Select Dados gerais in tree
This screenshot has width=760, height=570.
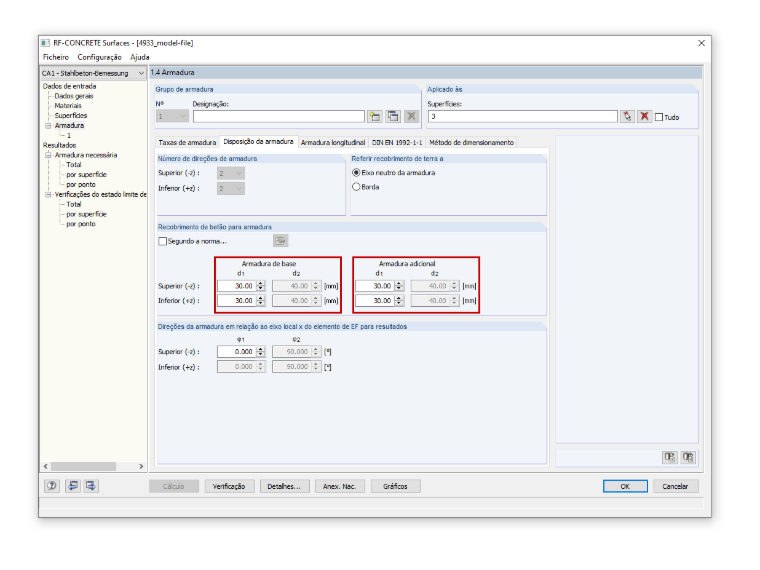(74, 96)
